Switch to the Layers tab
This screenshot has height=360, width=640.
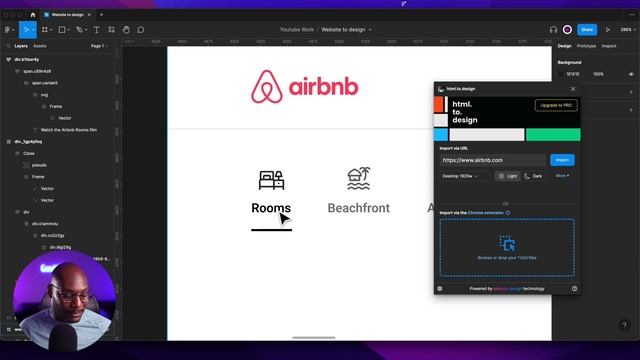click(21, 46)
